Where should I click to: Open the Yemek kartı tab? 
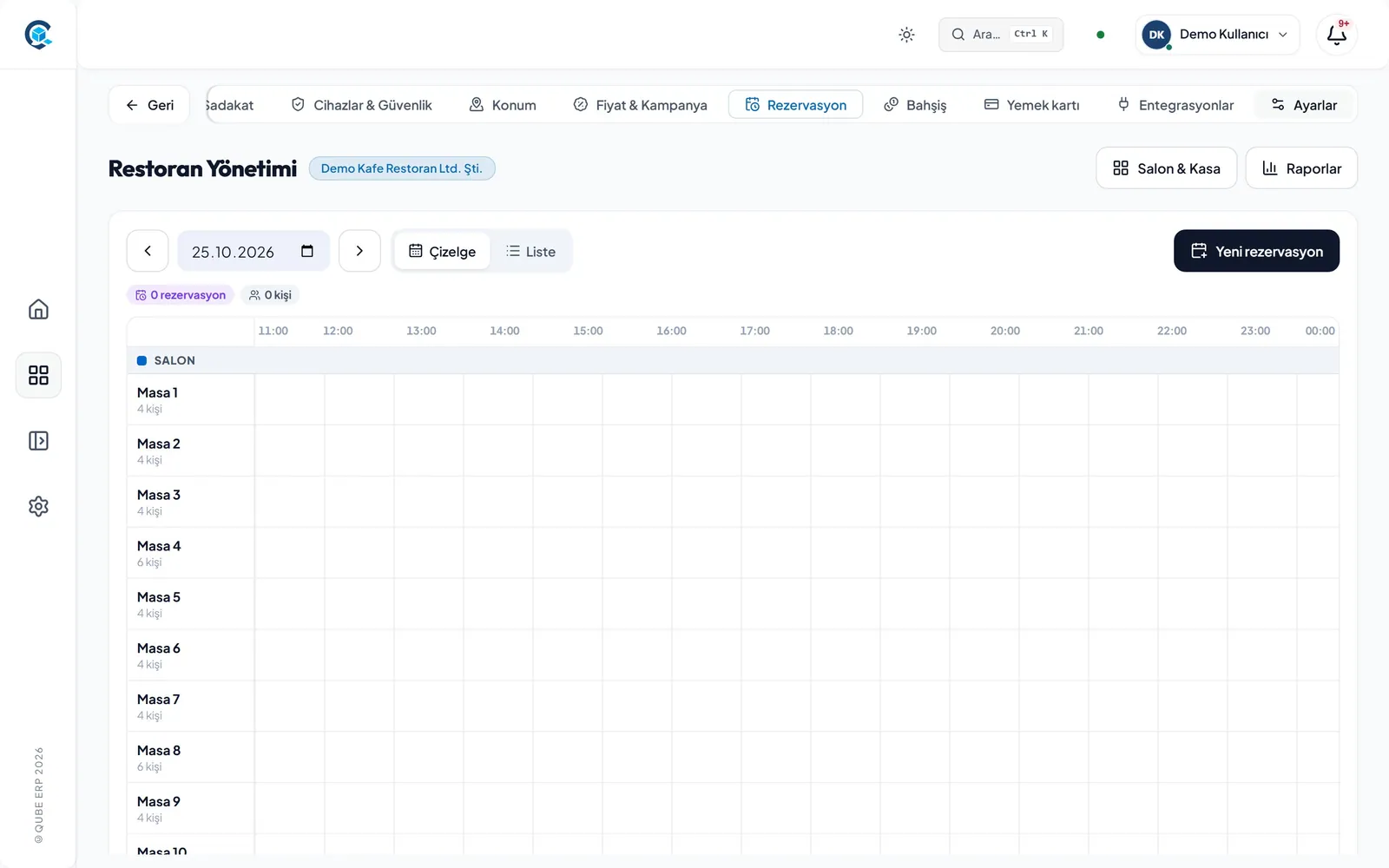click(1031, 105)
